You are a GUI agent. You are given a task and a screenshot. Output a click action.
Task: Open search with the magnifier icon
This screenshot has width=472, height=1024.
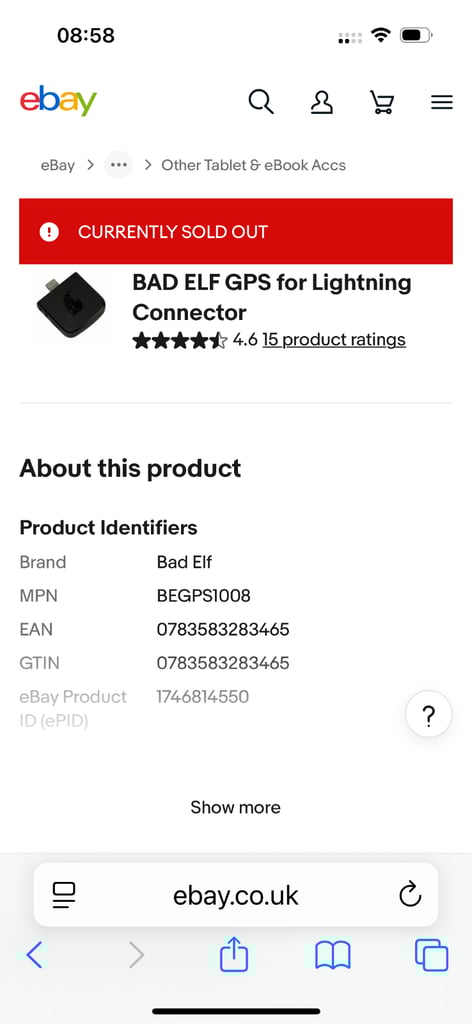pos(260,102)
